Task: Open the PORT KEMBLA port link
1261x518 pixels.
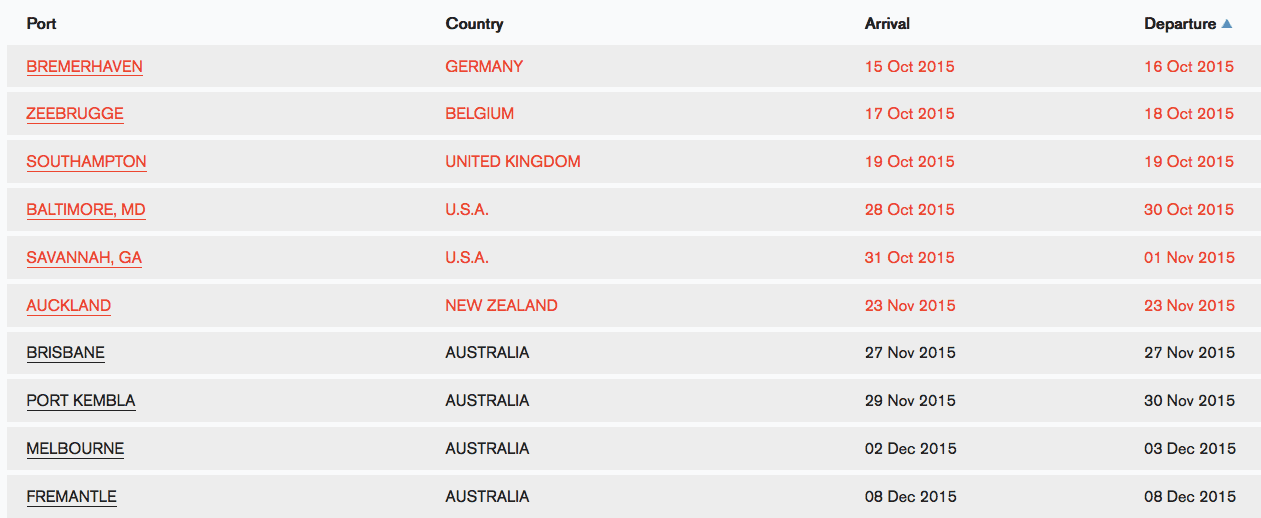Action: click(x=81, y=401)
